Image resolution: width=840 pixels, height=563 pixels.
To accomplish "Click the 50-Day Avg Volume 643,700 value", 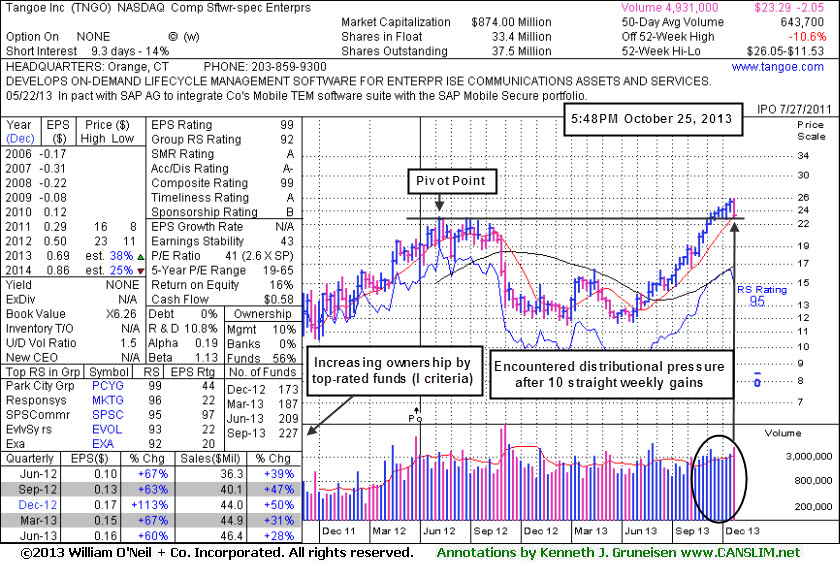I will [x=802, y=22].
